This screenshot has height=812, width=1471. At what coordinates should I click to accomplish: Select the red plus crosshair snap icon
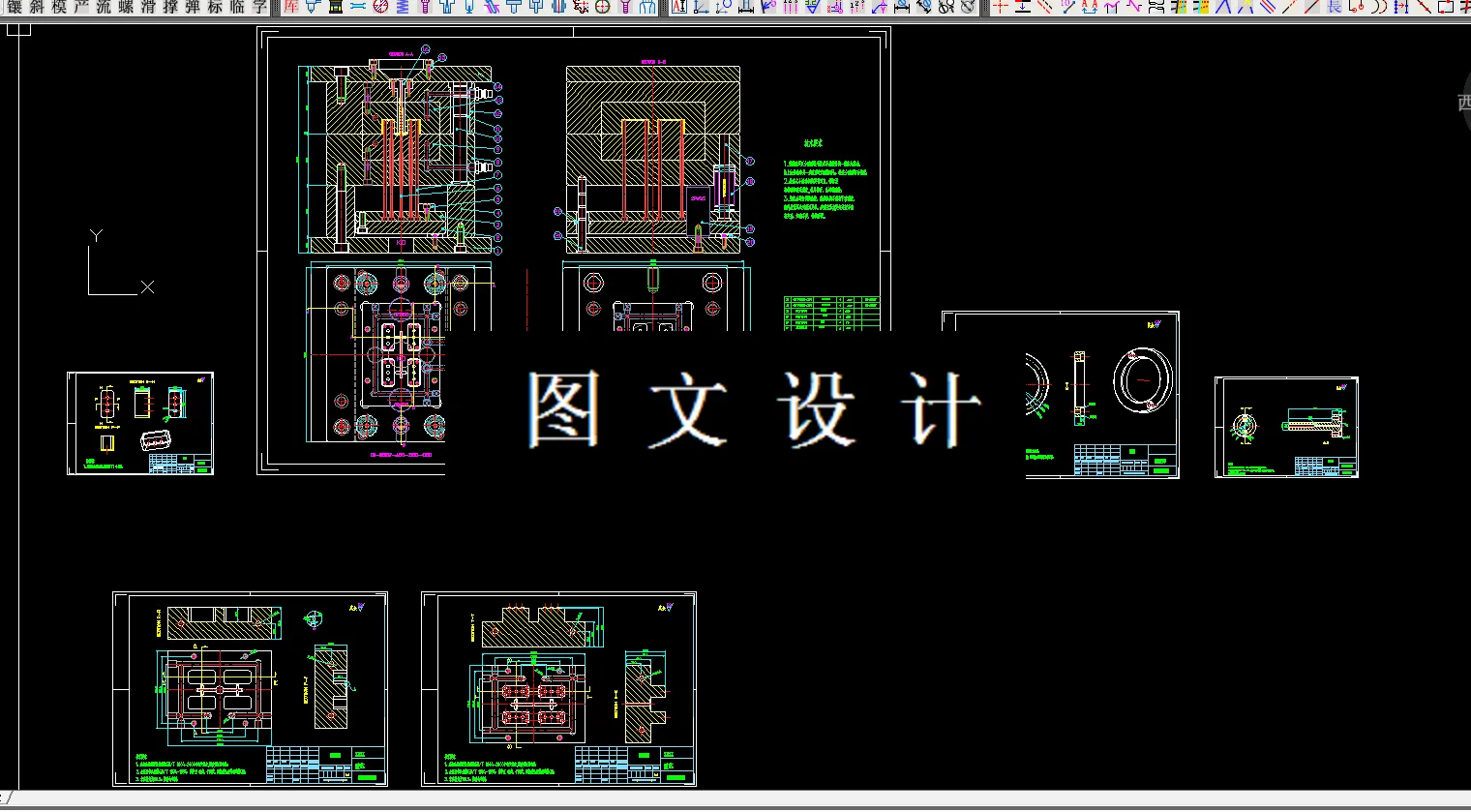[x=998, y=9]
